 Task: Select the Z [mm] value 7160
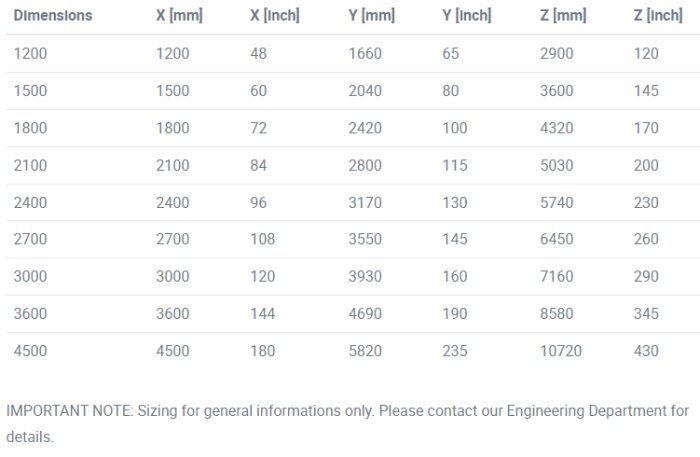[556, 277]
